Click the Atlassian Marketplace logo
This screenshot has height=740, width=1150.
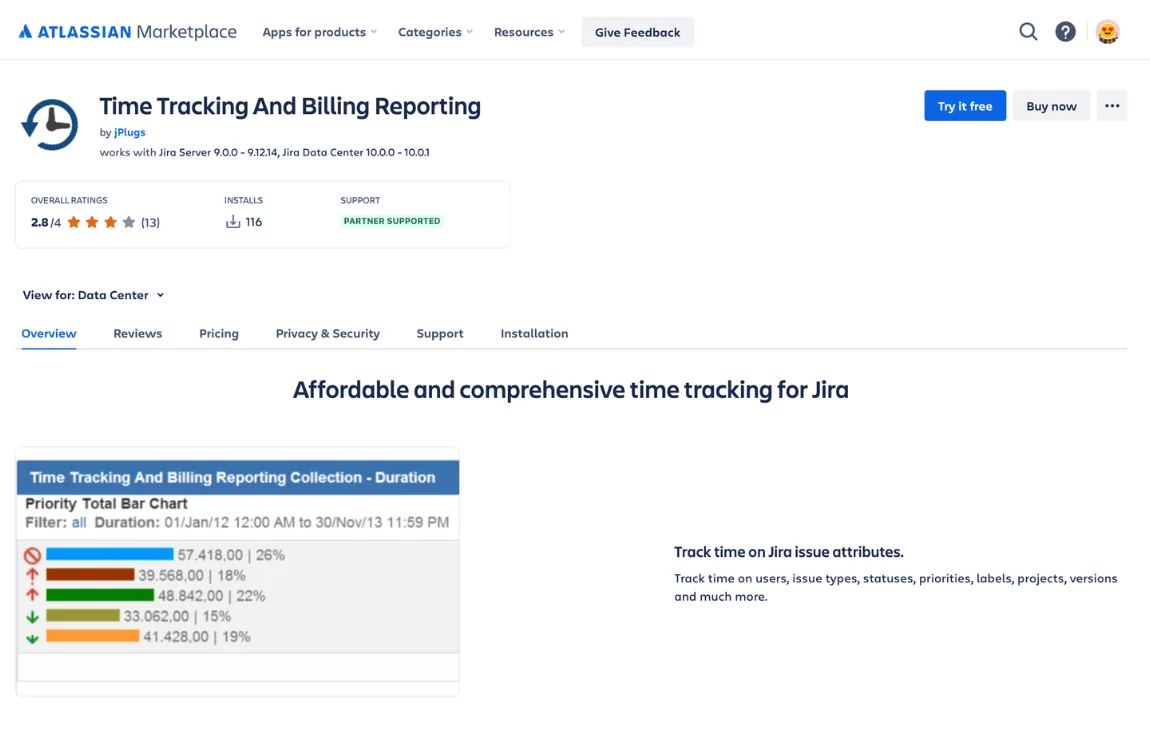click(x=127, y=32)
